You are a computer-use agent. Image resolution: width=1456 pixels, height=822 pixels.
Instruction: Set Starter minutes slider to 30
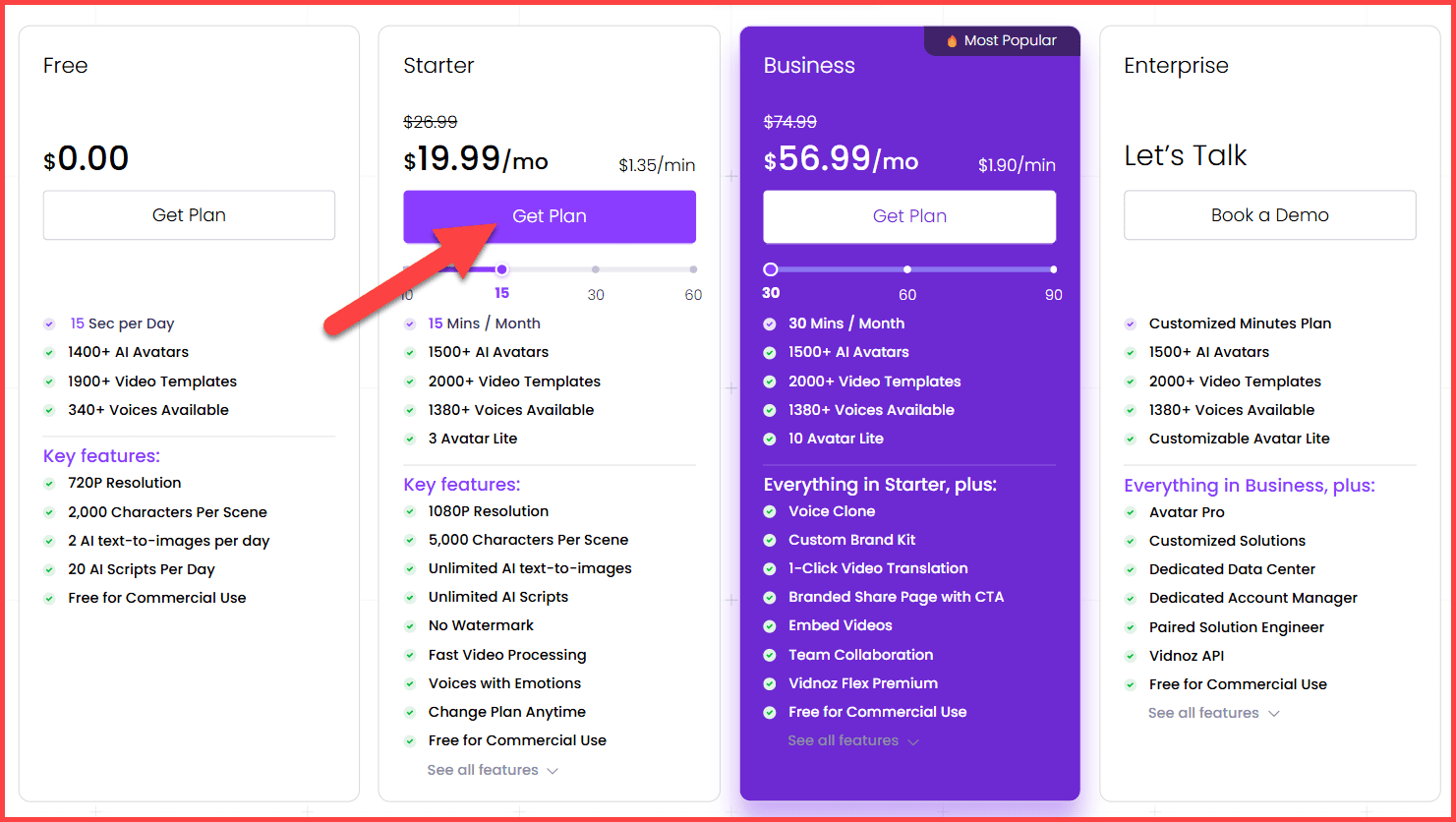pos(596,269)
